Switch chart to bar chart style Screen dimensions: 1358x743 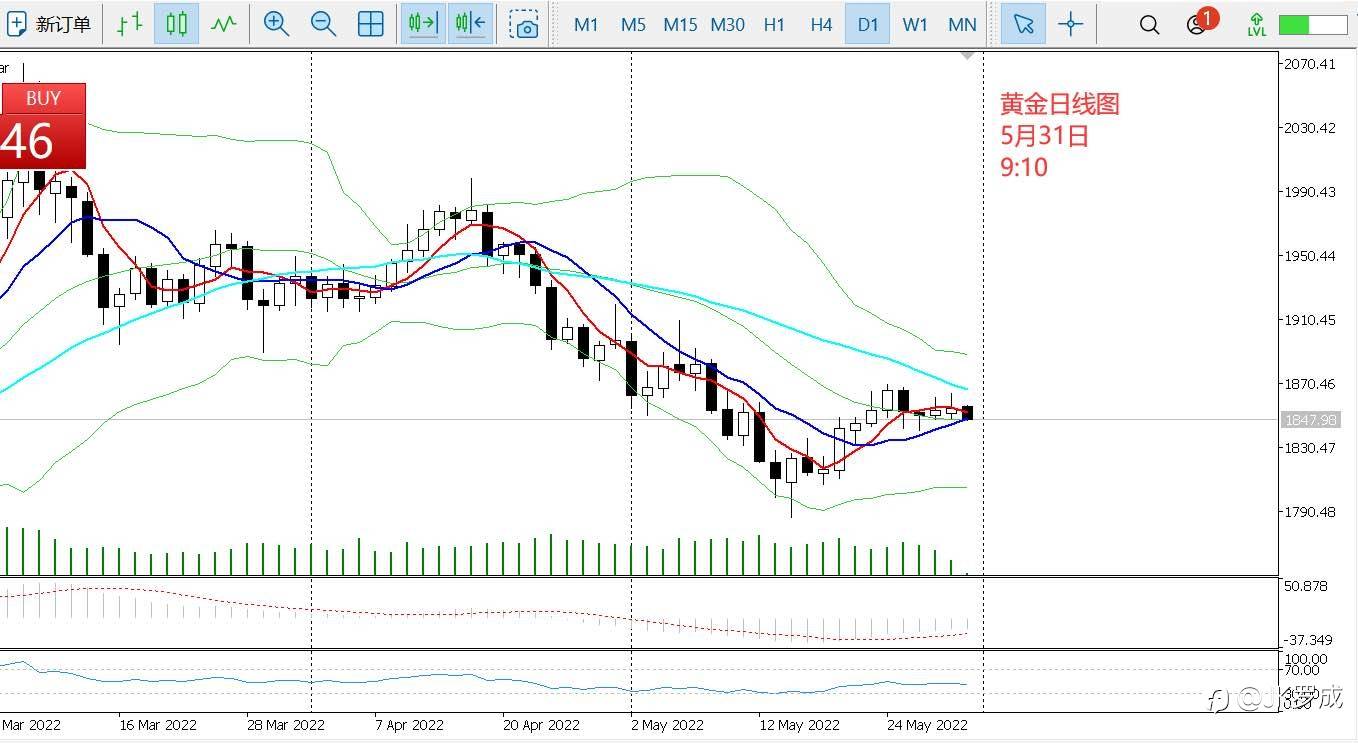(129, 24)
